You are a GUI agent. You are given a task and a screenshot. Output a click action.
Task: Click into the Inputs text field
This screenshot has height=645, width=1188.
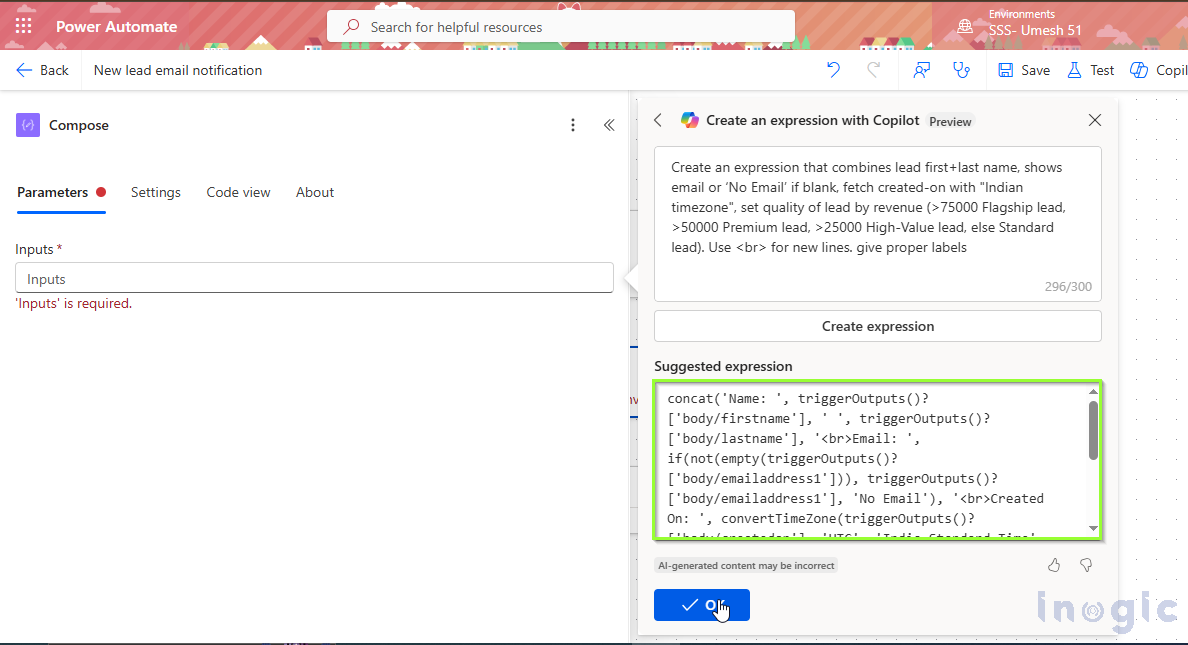314,278
